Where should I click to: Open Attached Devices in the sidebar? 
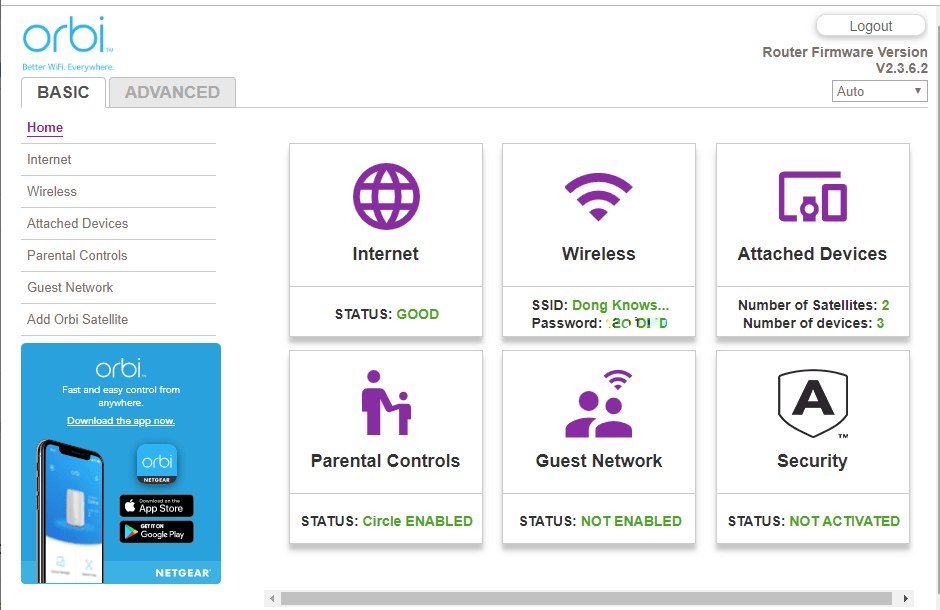[x=77, y=224]
